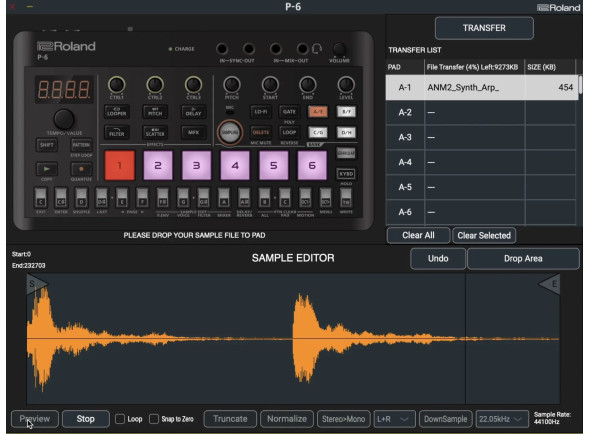Click pad 2 on the P-6 device
This screenshot has height=434, width=590.
tap(158, 165)
